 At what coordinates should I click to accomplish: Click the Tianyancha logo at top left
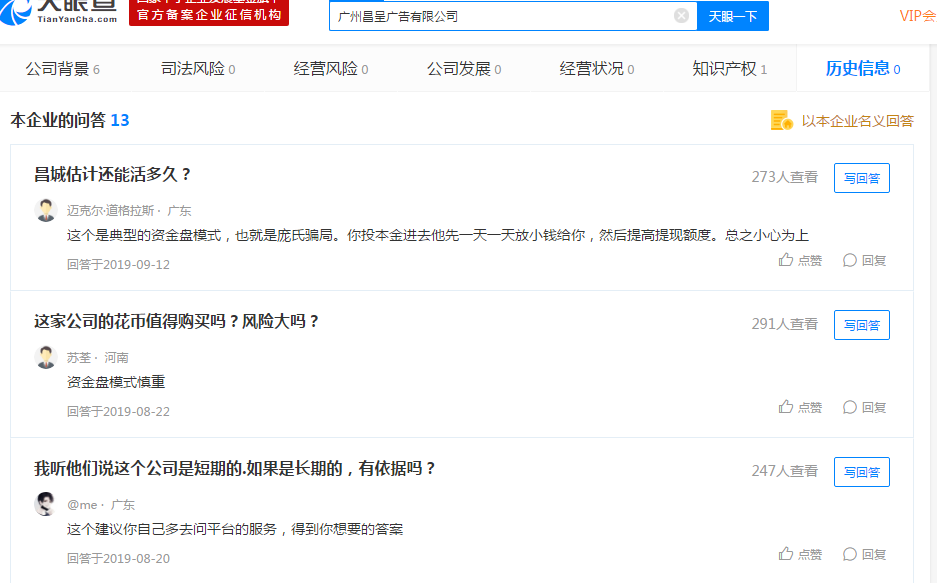55,14
